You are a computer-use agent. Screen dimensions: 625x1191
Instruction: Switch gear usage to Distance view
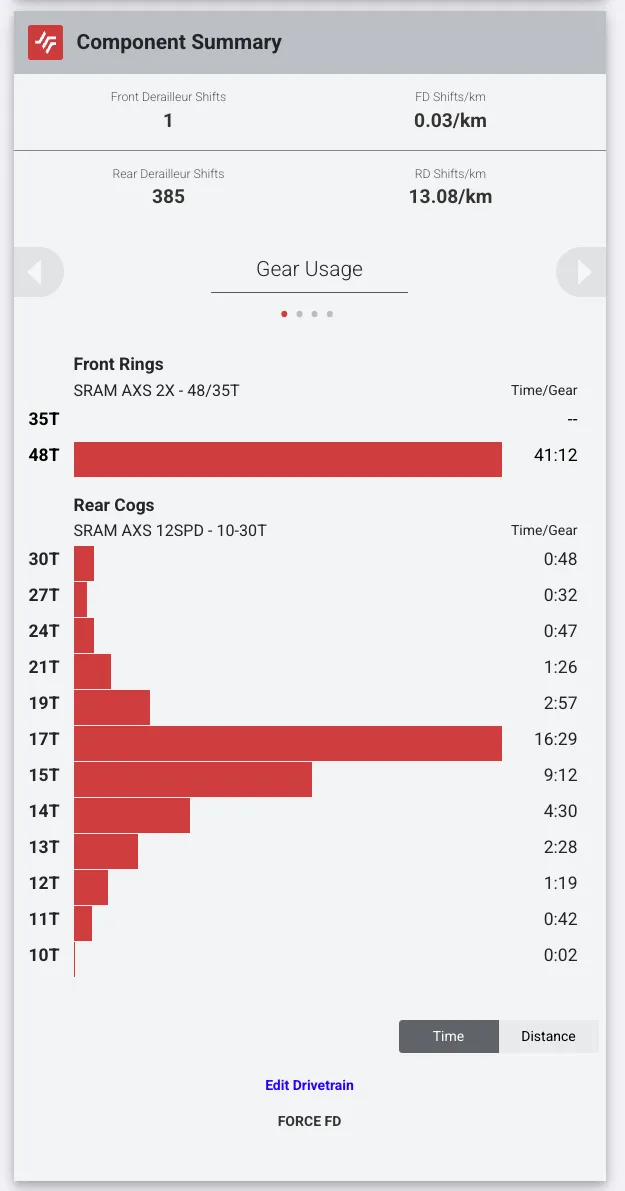[548, 1036]
